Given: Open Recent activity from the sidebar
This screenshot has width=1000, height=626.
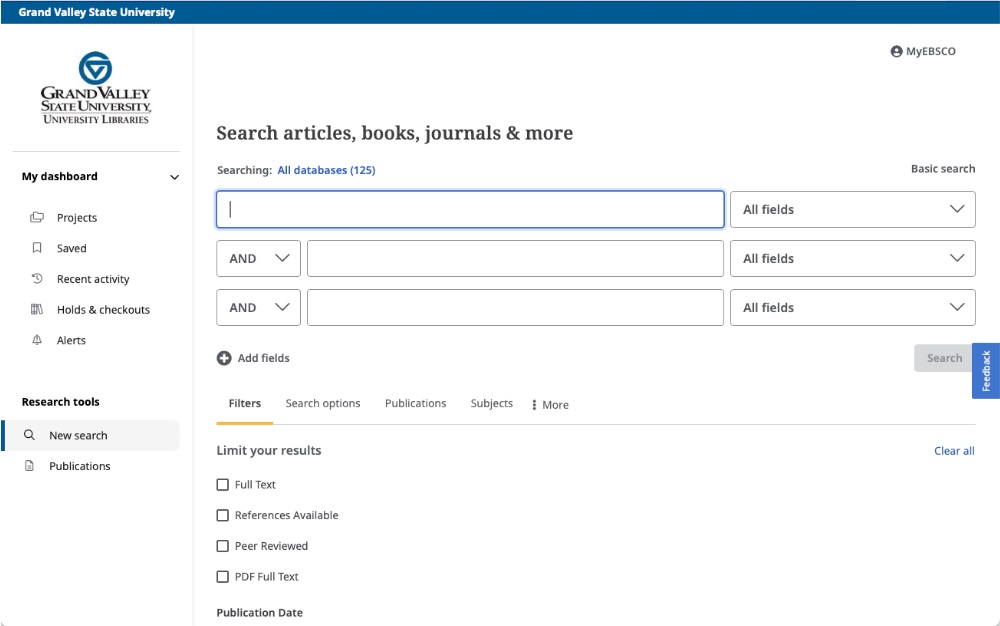Looking at the screenshot, I should pyautogui.click(x=36, y=279).
